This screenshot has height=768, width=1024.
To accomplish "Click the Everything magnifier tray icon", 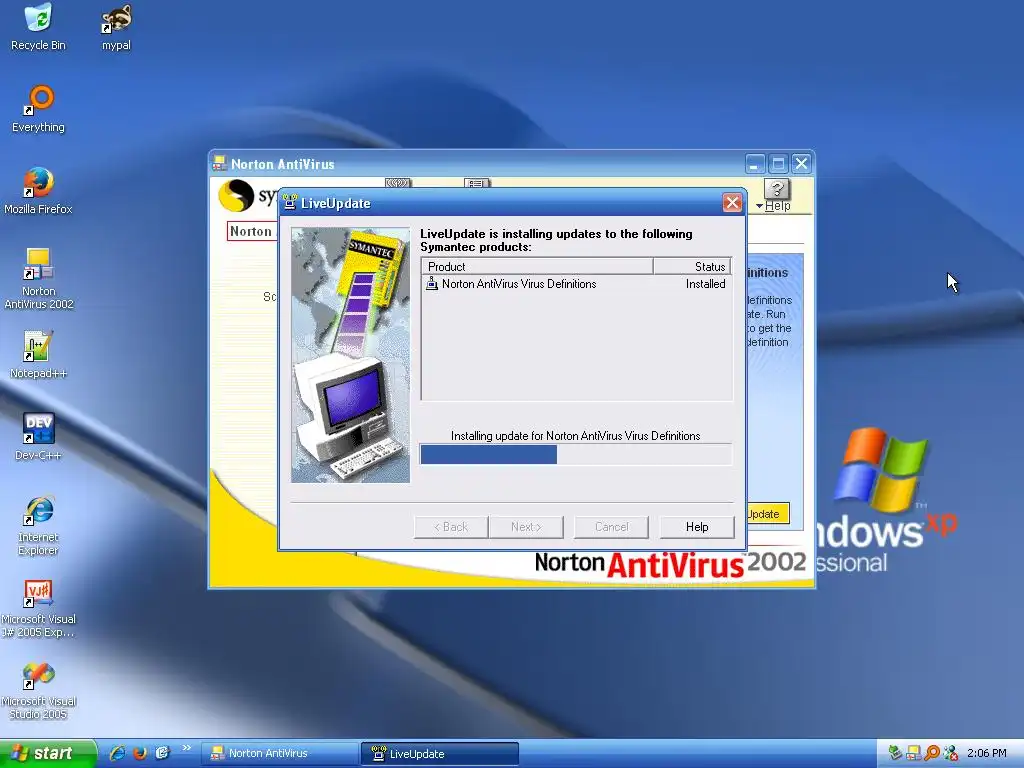I will point(932,753).
